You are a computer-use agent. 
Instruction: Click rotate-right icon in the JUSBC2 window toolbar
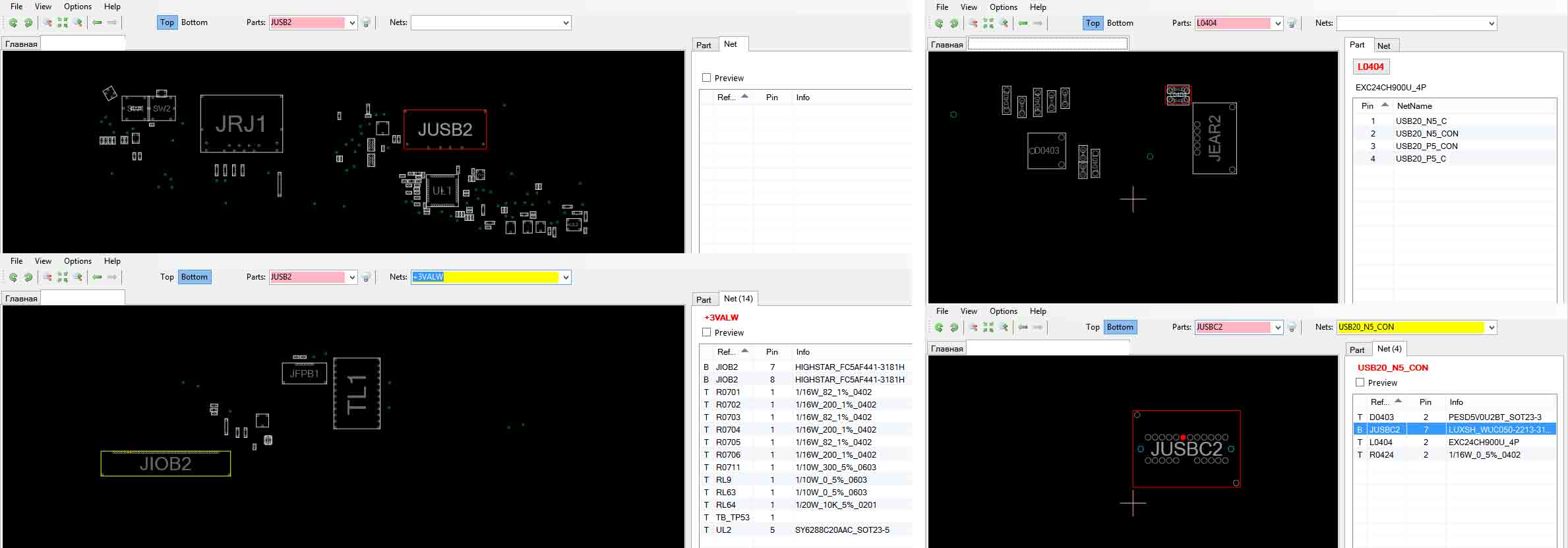pyautogui.click(x=954, y=327)
